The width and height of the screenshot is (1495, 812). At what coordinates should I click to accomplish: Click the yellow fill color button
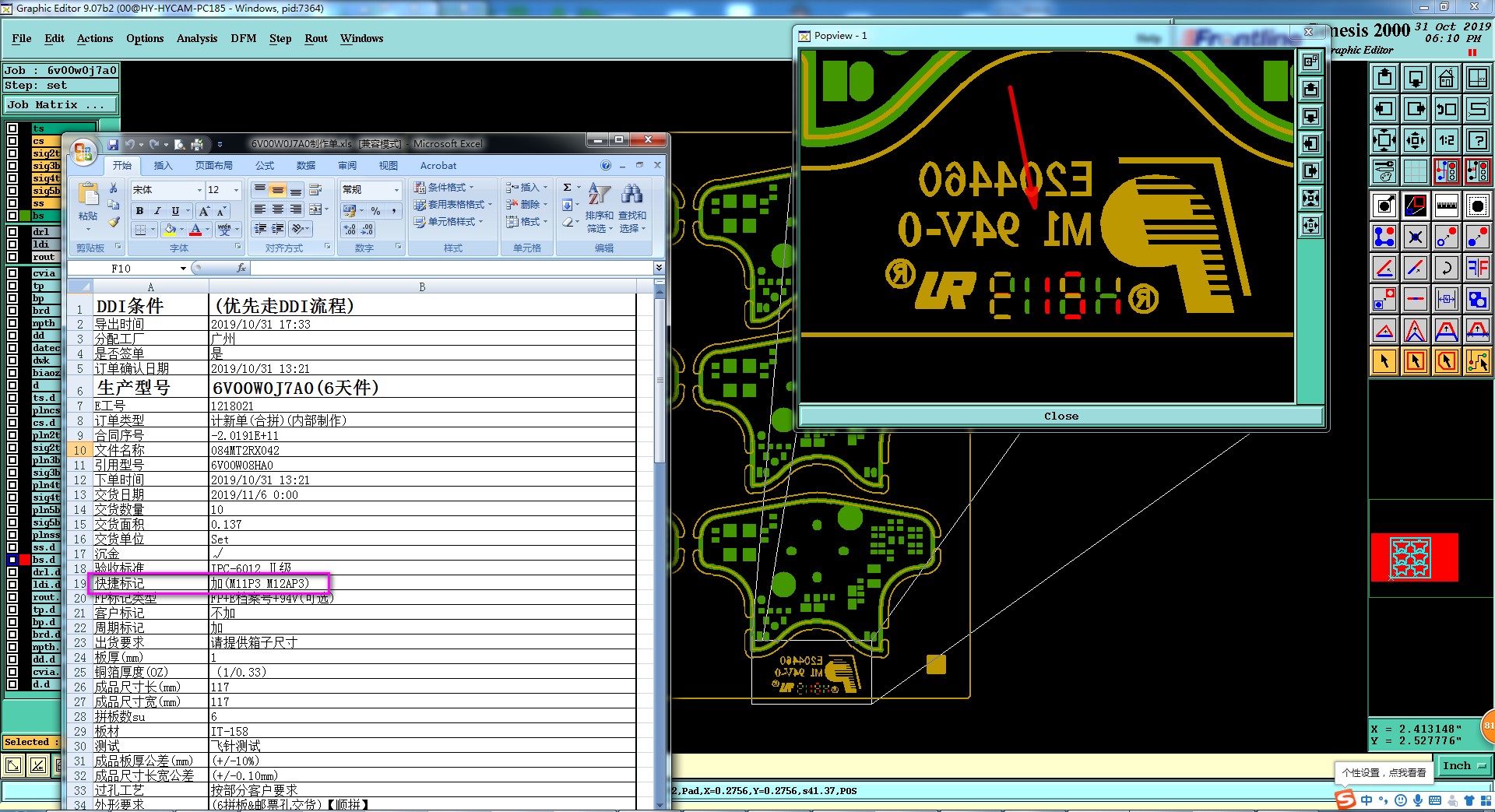tap(170, 229)
